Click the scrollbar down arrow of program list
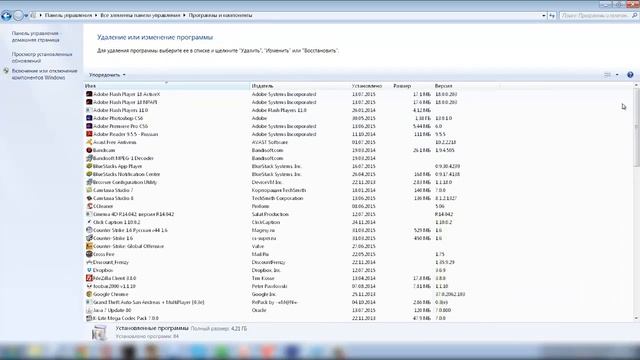Image resolution: width=640 pixels, height=360 pixels. (636, 318)
